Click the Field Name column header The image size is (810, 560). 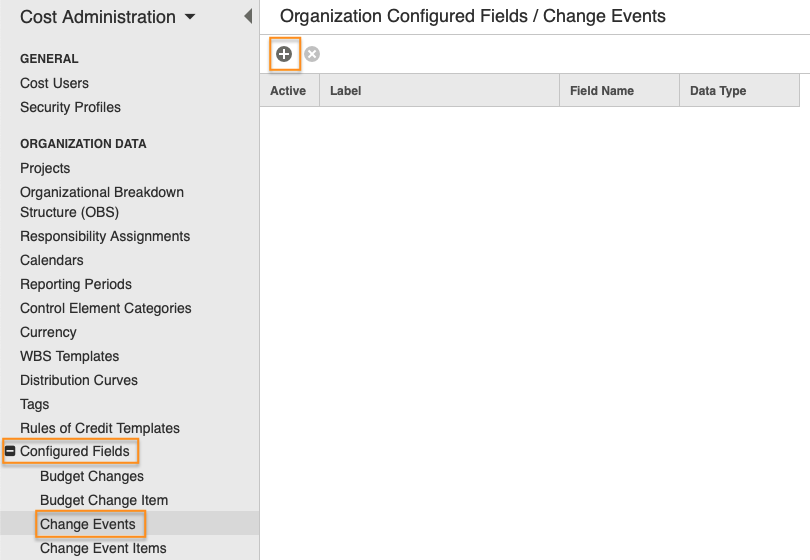click(619, 90)
